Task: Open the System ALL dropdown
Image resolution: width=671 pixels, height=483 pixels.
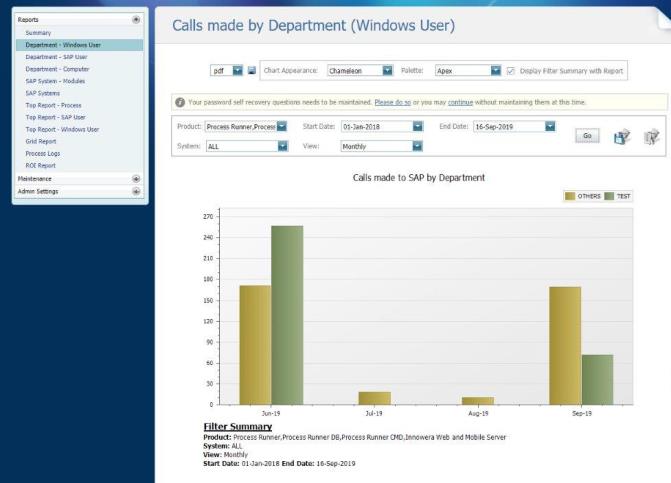Action: pyautogui.click(x=282, y=146)
